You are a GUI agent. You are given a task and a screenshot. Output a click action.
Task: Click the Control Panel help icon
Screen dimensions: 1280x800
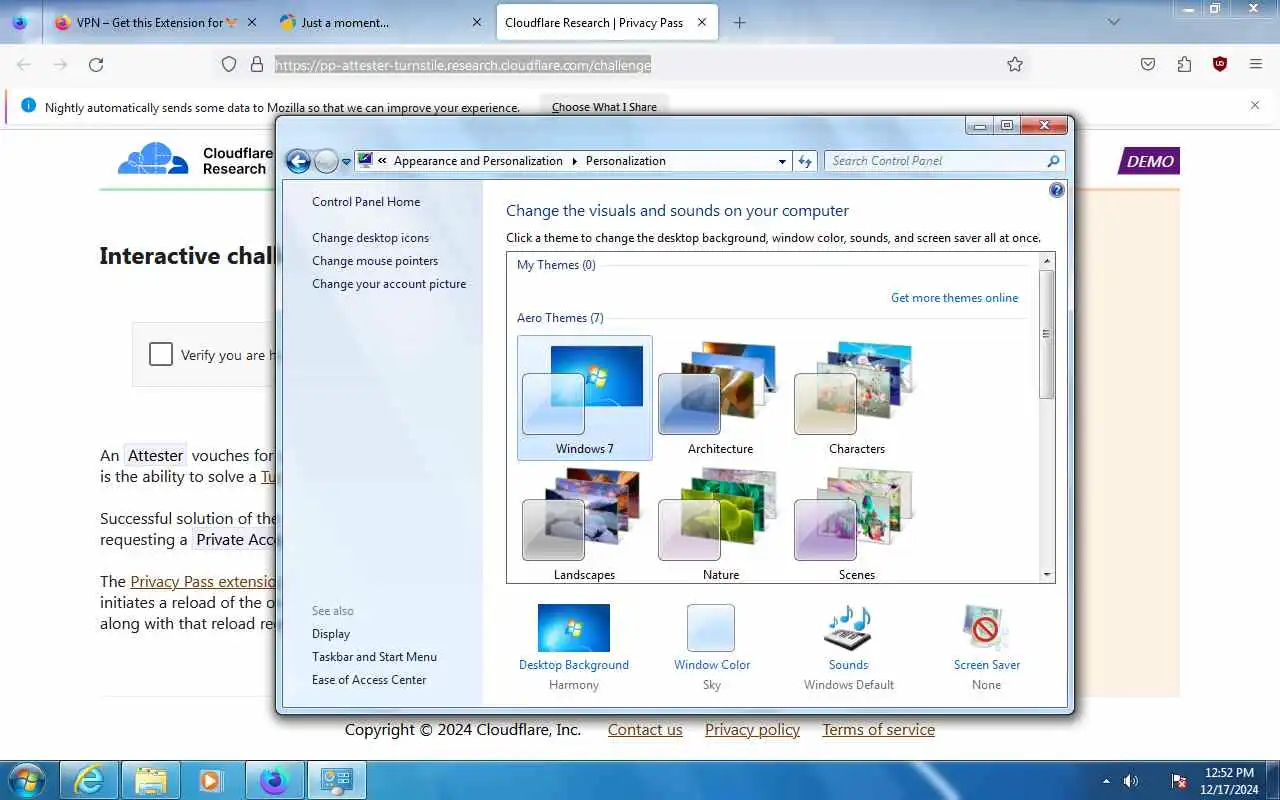click(1057, 190)
